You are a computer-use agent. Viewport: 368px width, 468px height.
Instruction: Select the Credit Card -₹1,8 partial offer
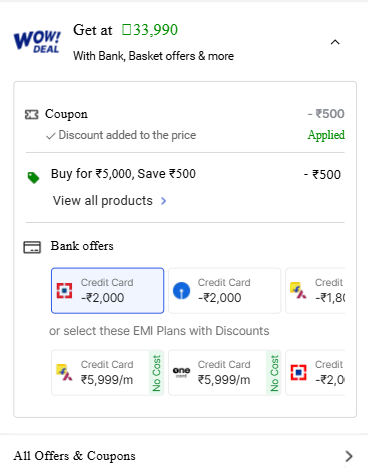tap(315, 291)
